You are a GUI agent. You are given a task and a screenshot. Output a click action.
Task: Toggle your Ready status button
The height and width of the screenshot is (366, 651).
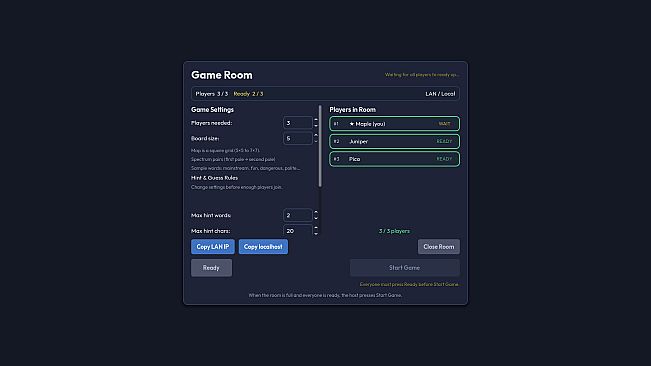[211, 268]
